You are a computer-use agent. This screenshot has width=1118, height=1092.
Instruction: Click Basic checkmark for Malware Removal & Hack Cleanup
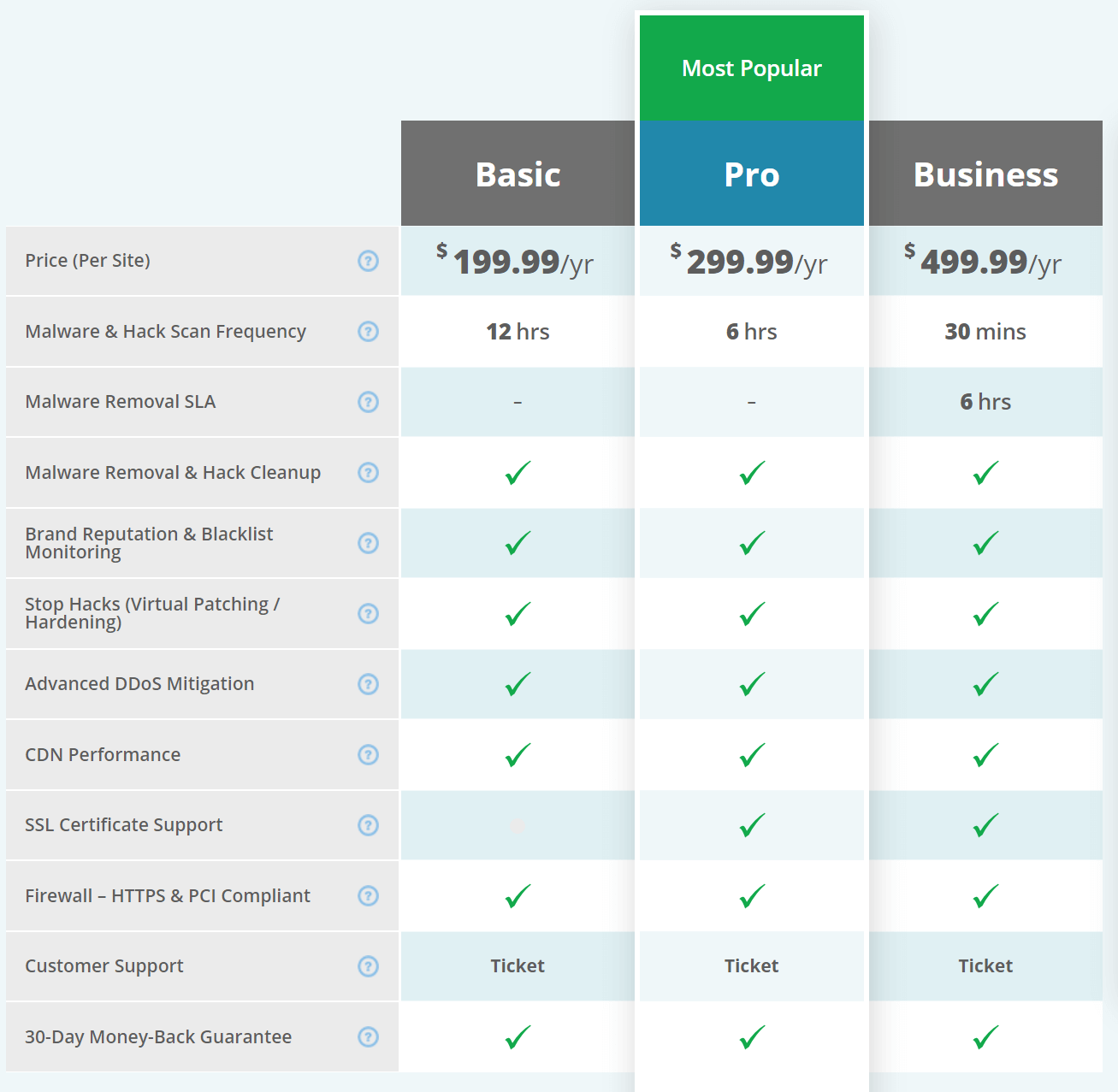[x=518, y=473]
